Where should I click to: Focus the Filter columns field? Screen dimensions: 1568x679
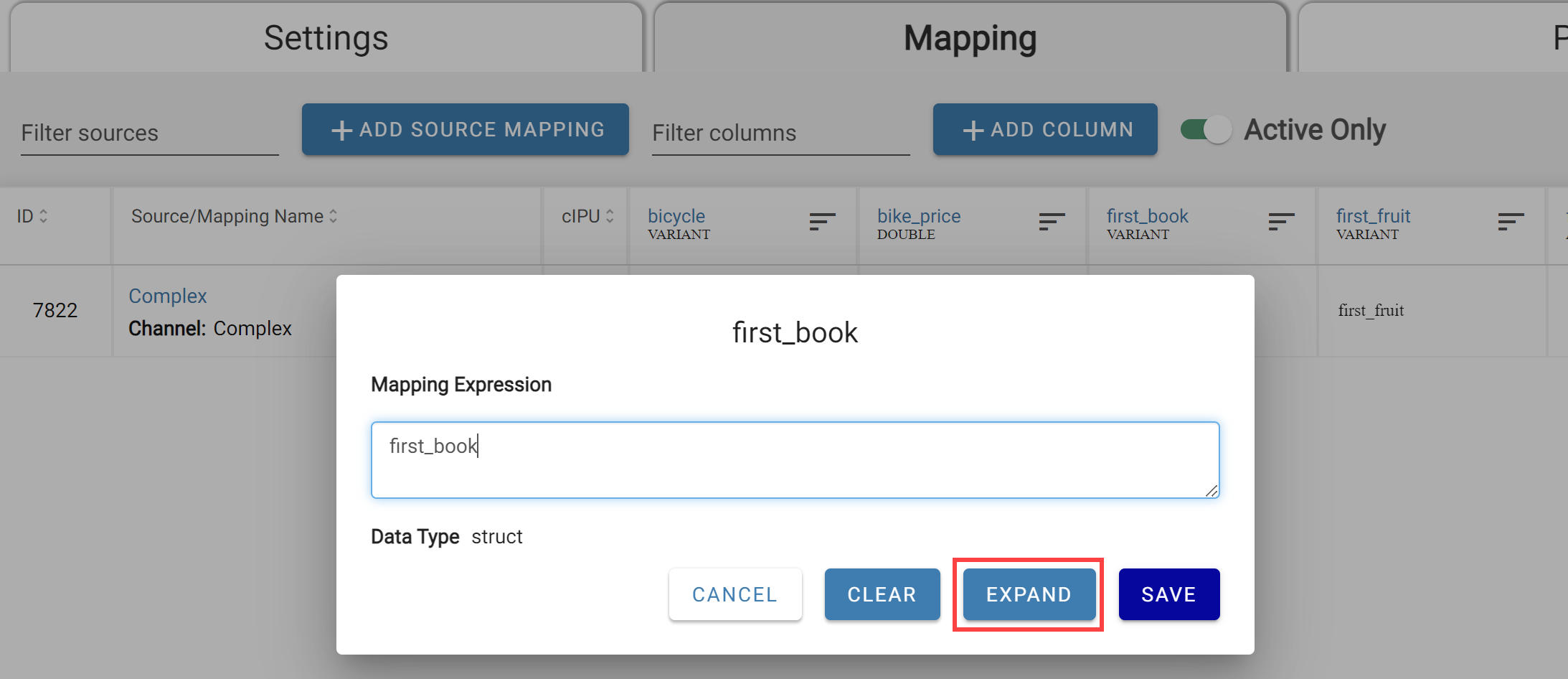pyautogui.click(x=780, y=134)
